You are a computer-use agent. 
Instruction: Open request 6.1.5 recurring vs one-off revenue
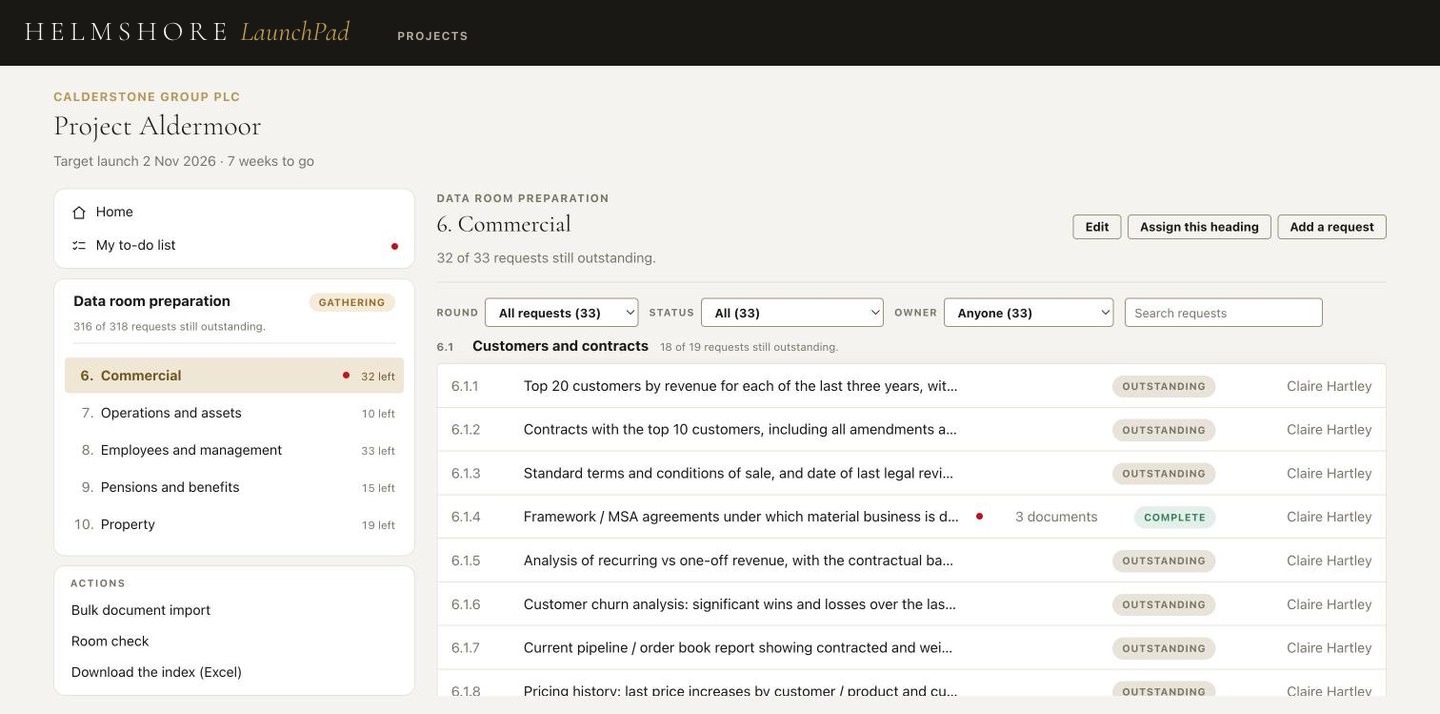tap(911, 561)
